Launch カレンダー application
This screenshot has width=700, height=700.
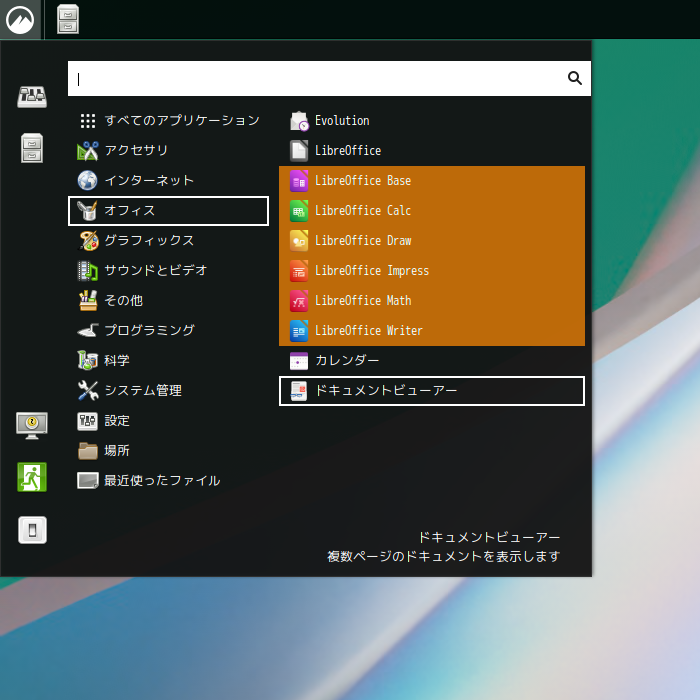432,361
